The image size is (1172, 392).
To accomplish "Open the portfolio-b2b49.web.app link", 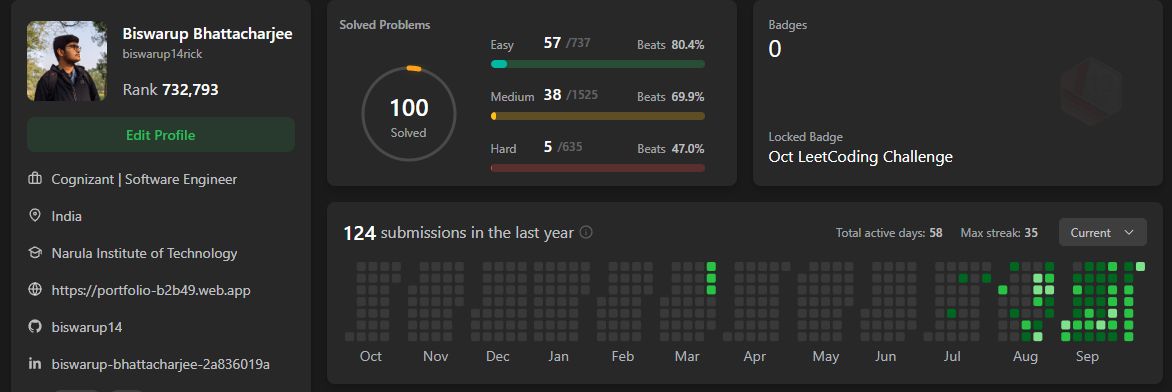I will [x=151, y=290].
